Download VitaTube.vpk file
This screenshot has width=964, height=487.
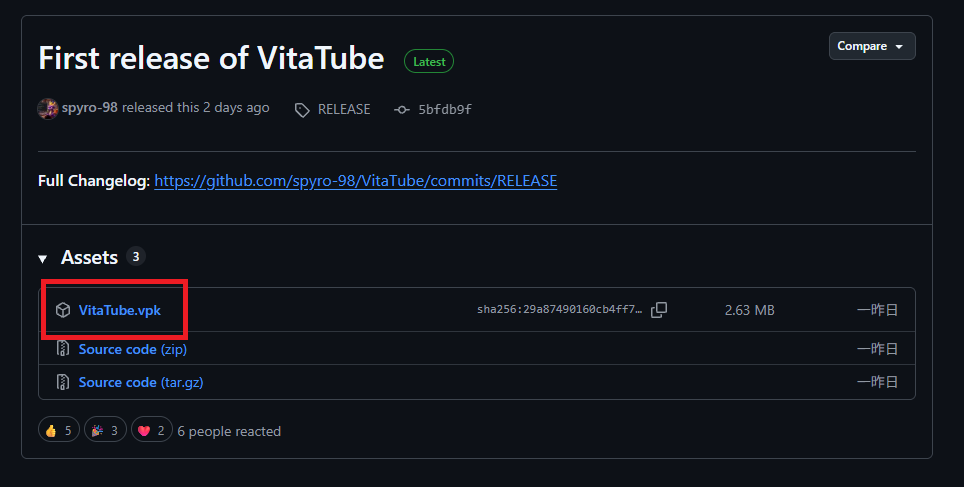119,310
